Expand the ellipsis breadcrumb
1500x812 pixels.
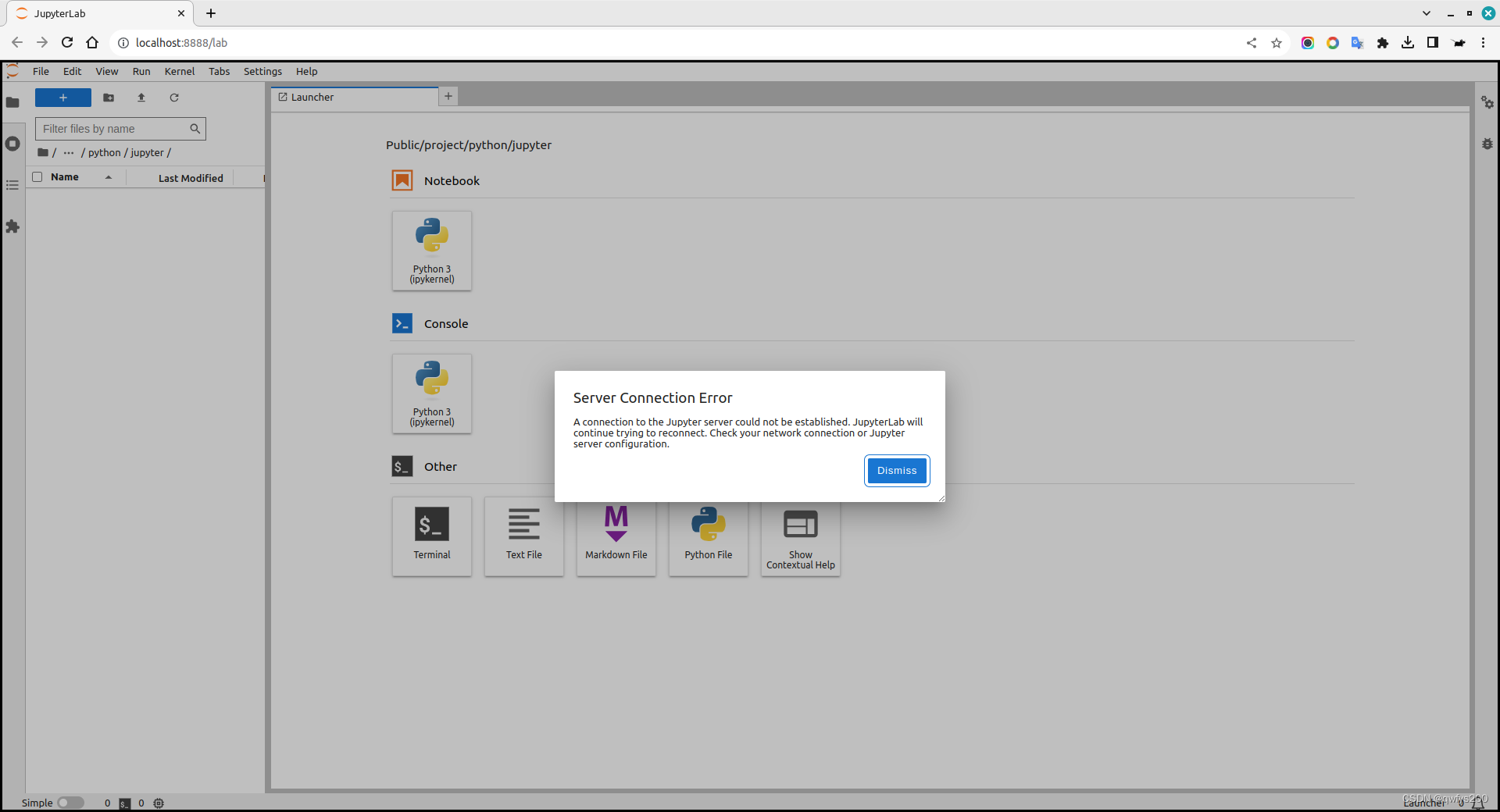69,152
